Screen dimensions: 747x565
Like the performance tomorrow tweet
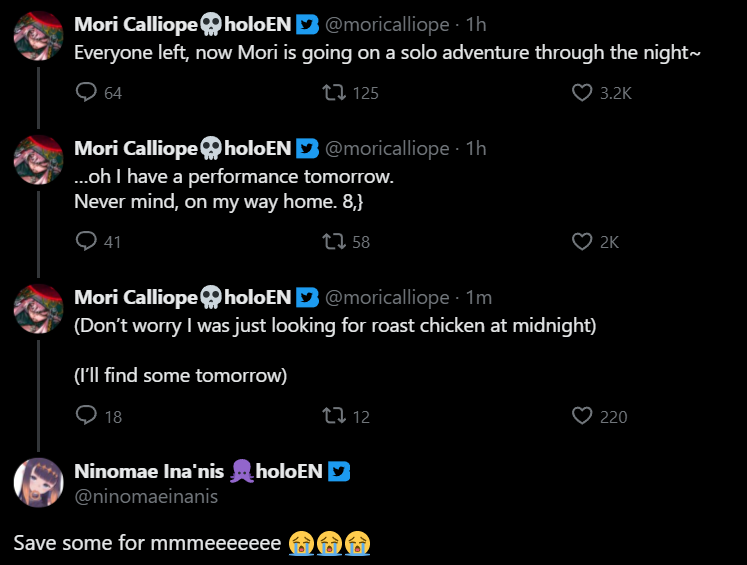[x=582, y=241]
